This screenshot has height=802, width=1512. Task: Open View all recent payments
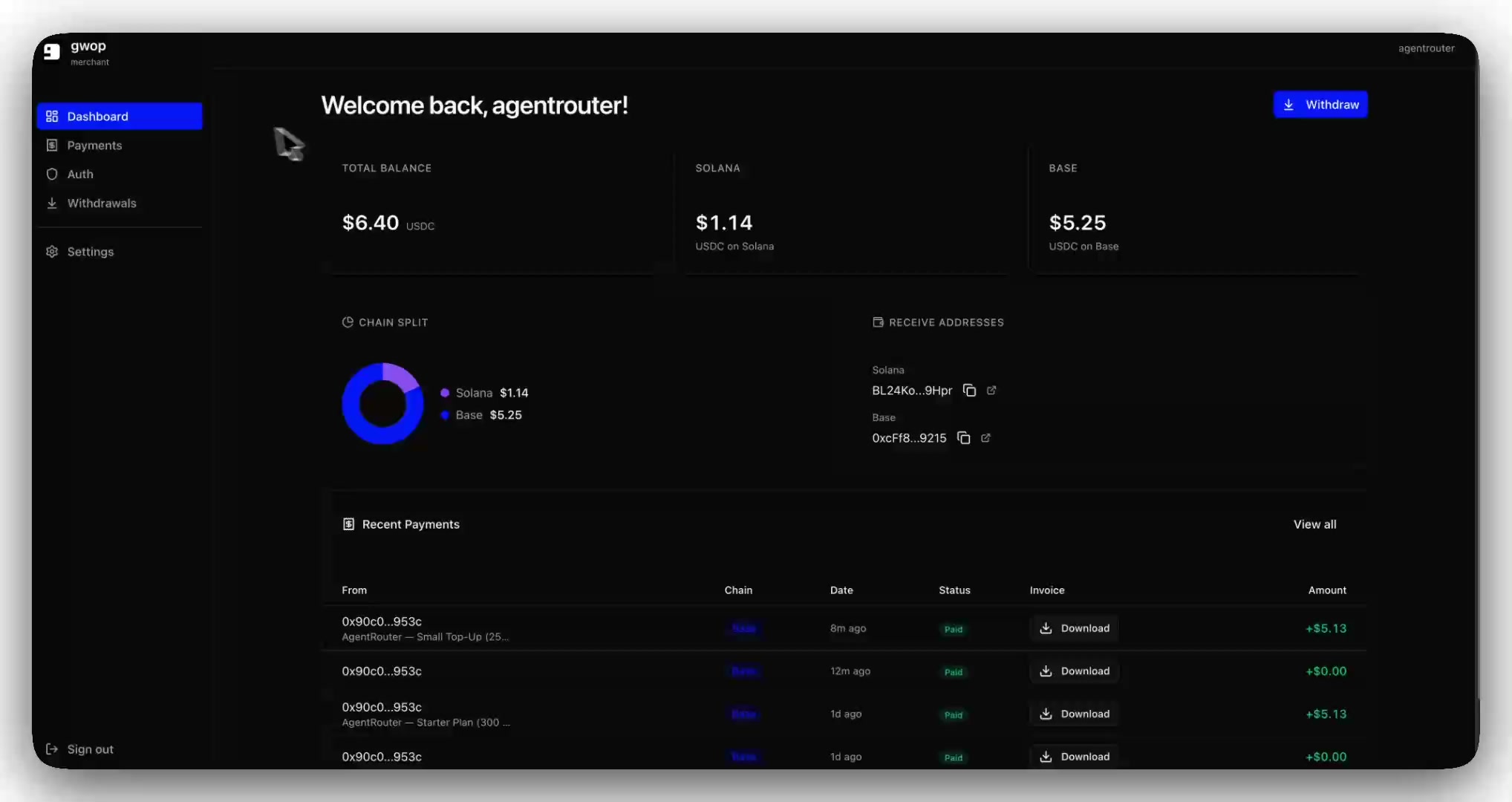(1314, 524)
